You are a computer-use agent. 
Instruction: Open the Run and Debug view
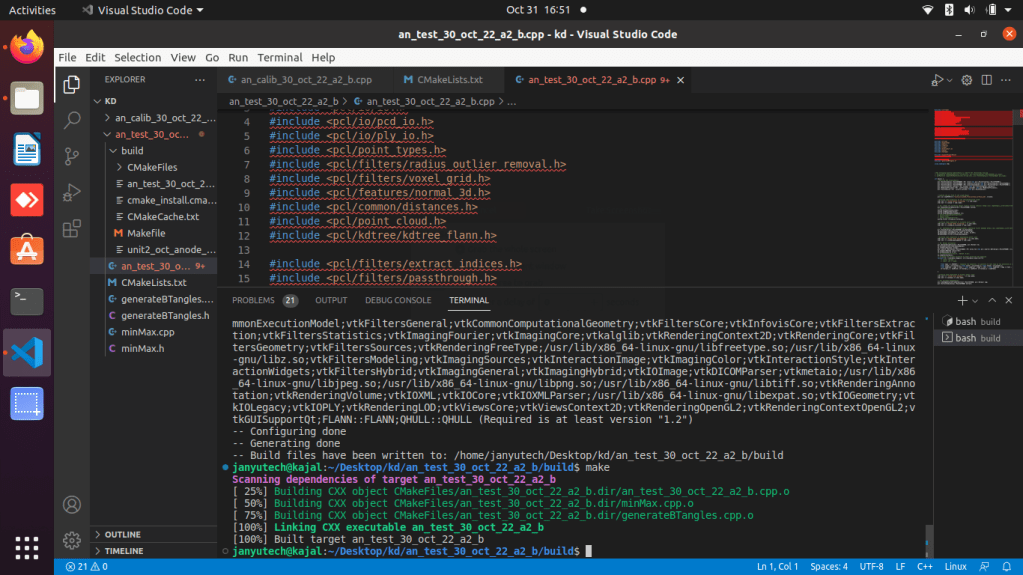point(72,192)
